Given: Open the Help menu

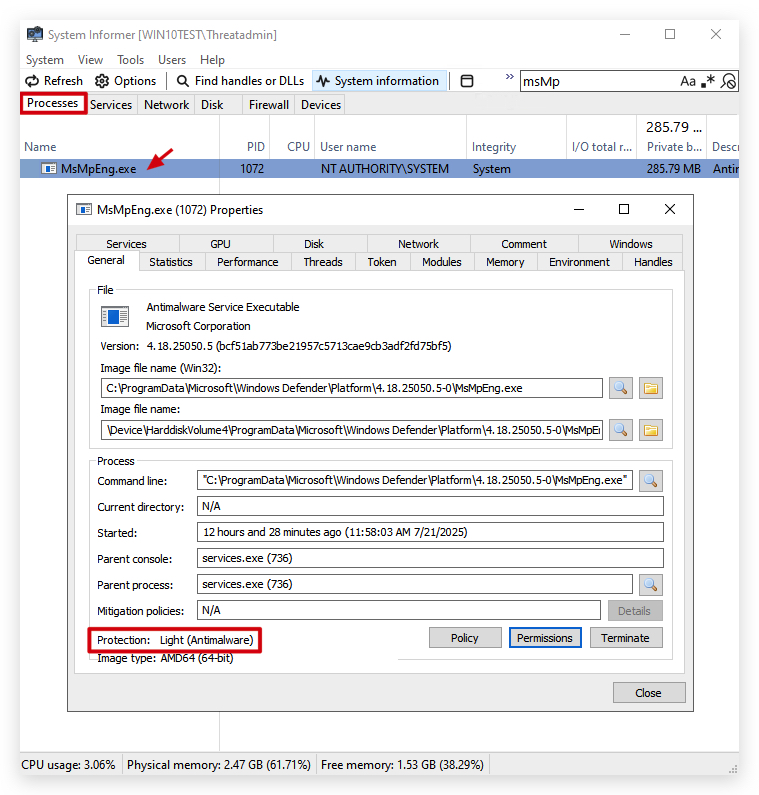Looking at the screenshot, I should pyautogui.click(x=212, y=60).
